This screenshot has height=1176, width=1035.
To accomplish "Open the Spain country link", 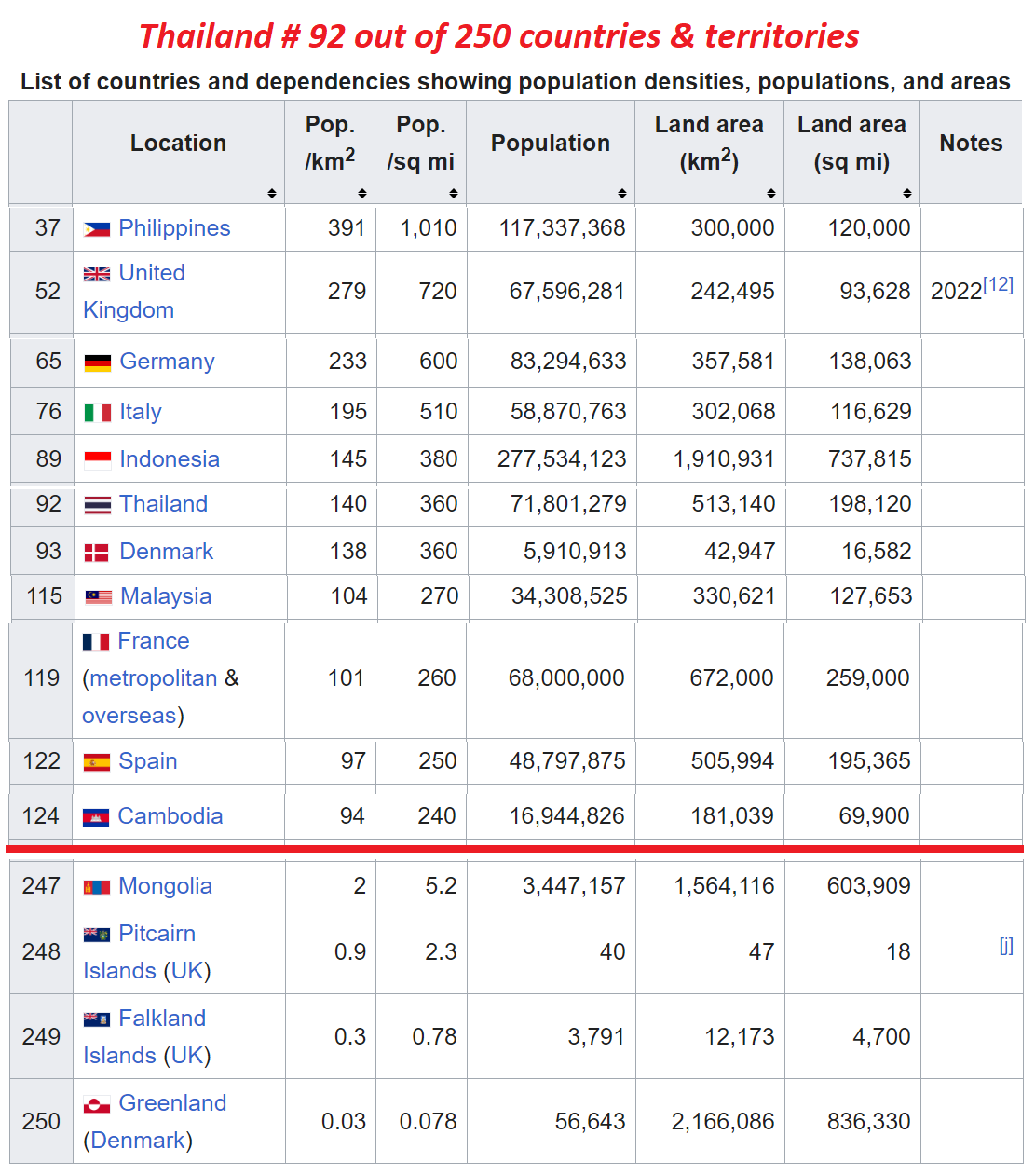I will [x=147, y=761].
